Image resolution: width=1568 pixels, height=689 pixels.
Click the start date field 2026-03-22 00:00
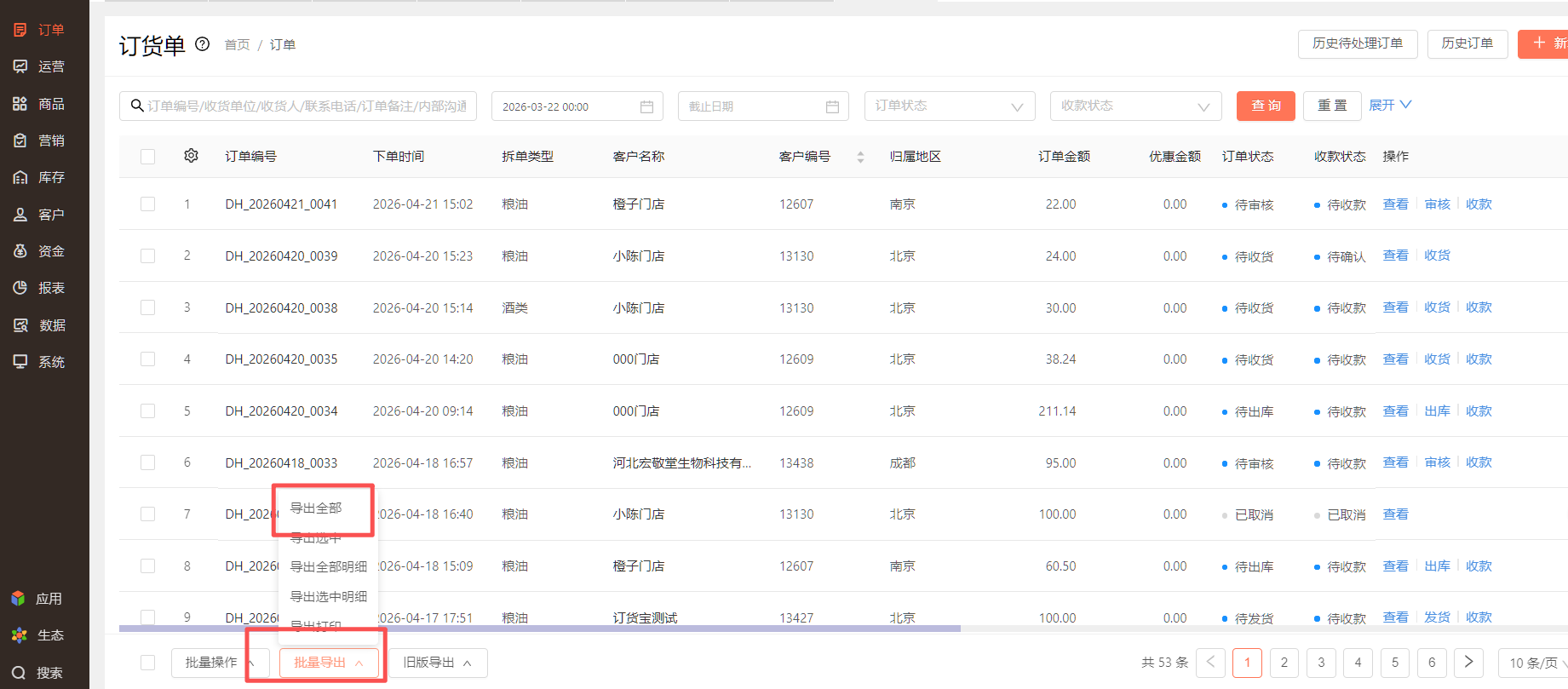tap(577, 106)
